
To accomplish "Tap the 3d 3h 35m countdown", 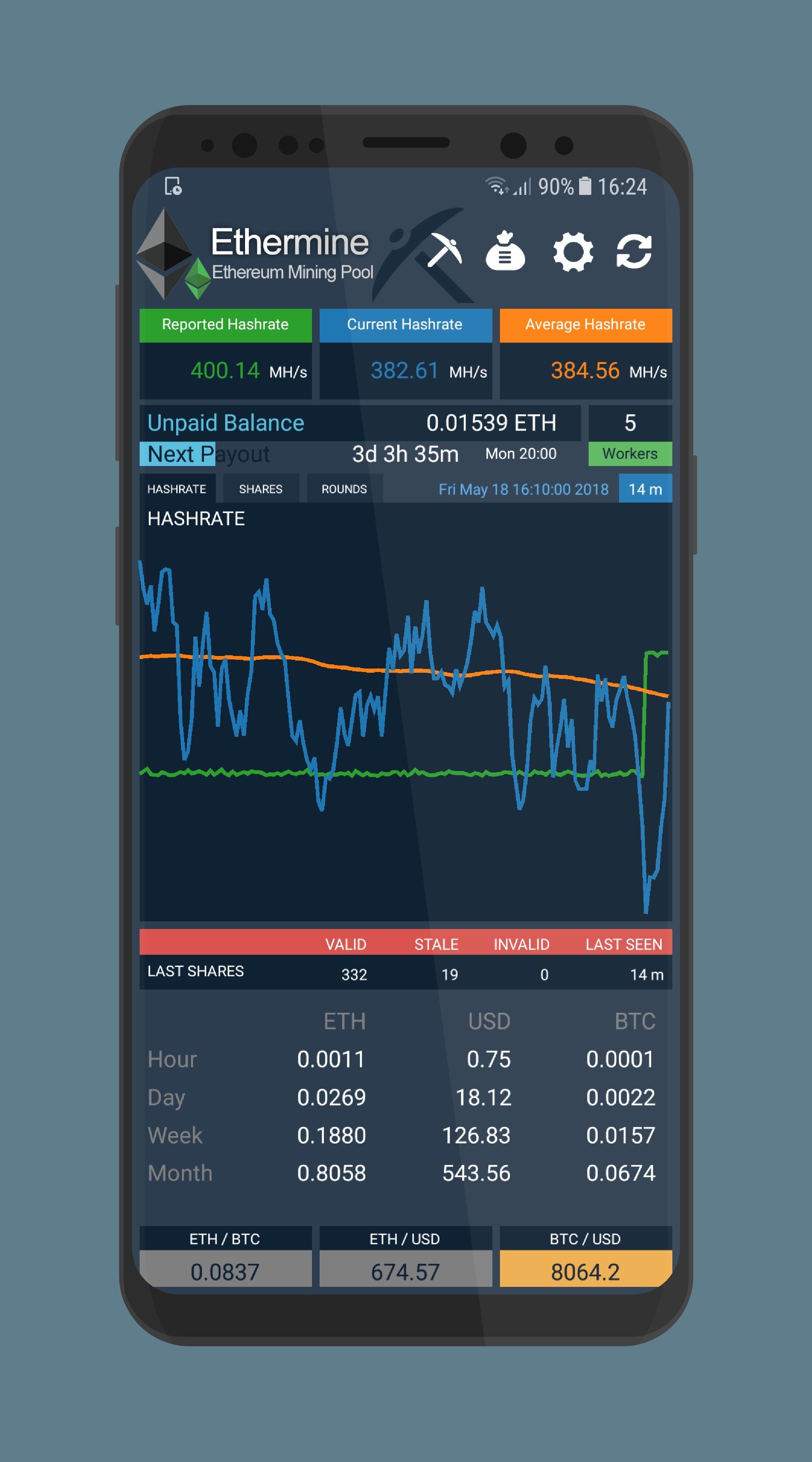I will pos(405,454).
